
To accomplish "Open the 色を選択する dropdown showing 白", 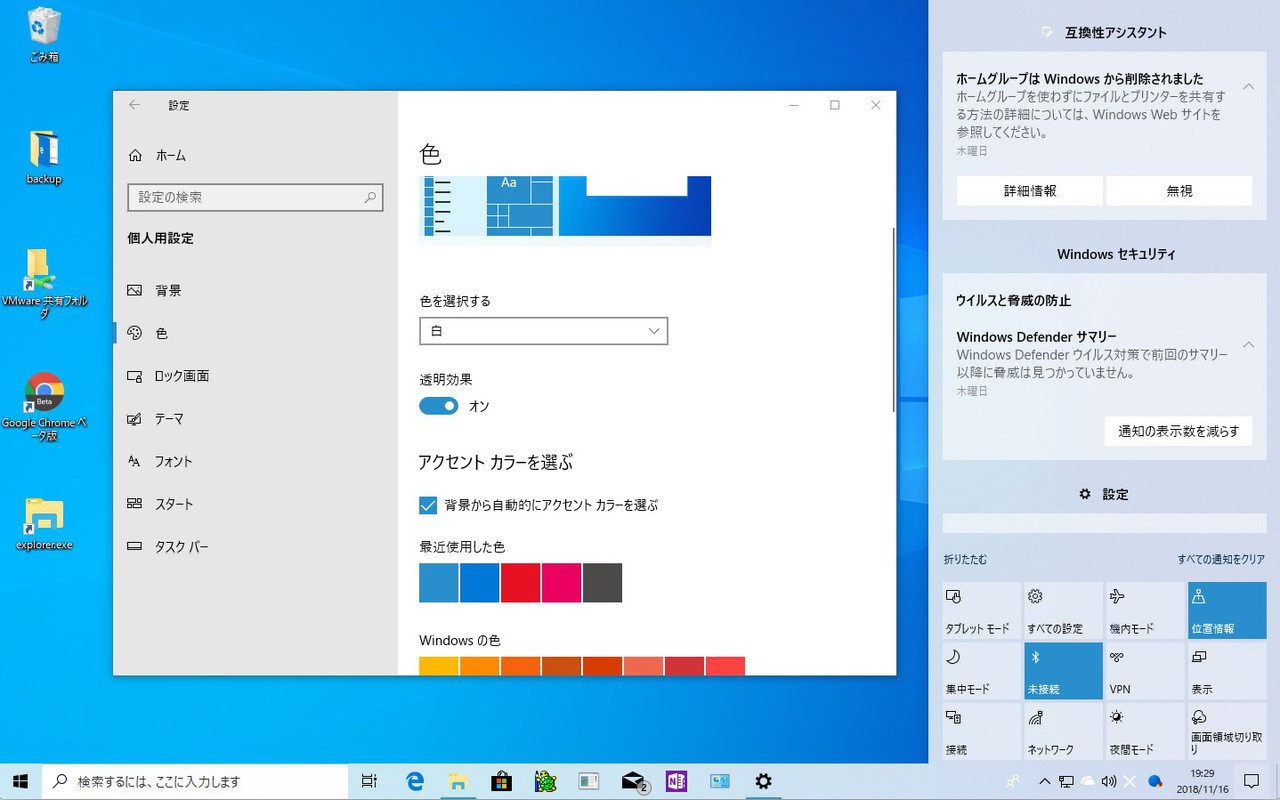I will click(543, 331).
